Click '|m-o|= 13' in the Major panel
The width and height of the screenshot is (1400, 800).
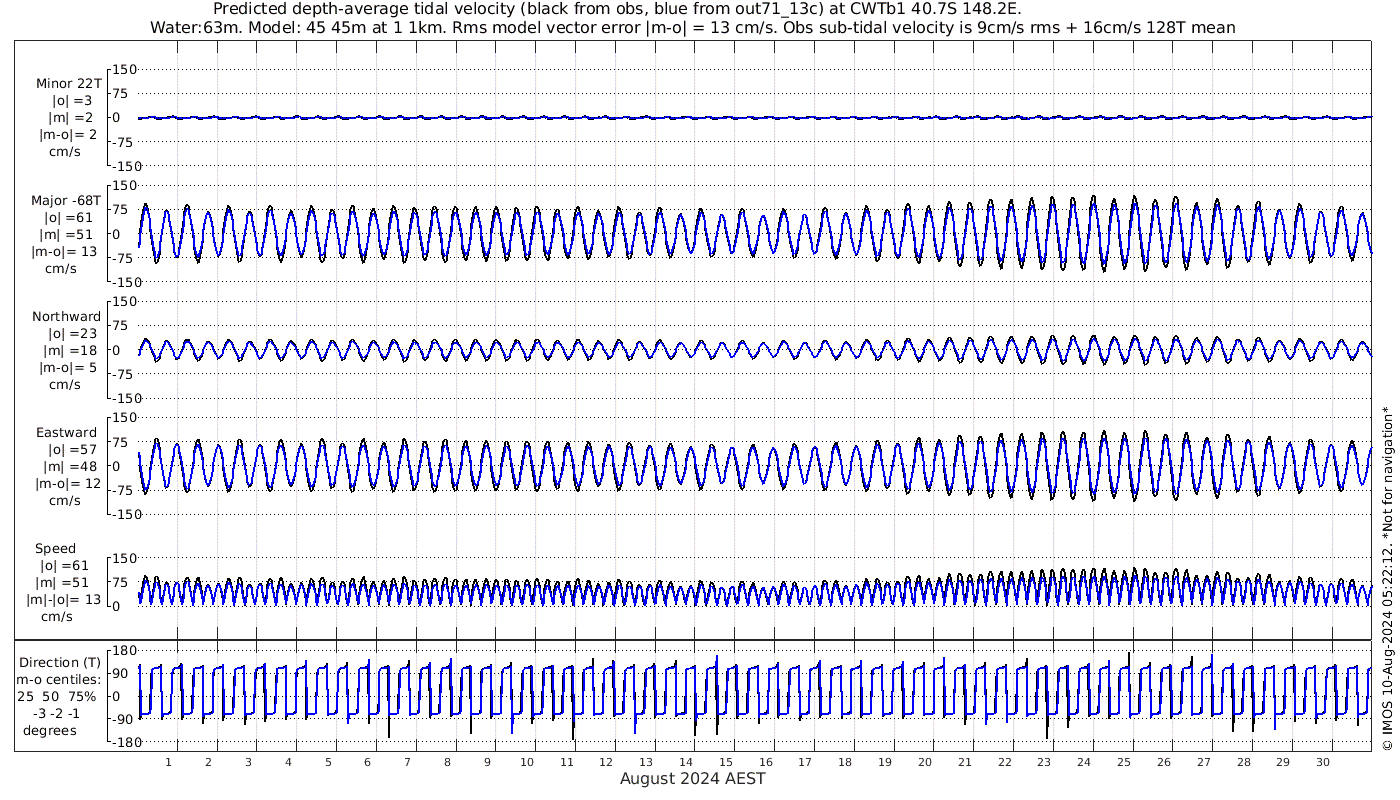tap(64, 251)
